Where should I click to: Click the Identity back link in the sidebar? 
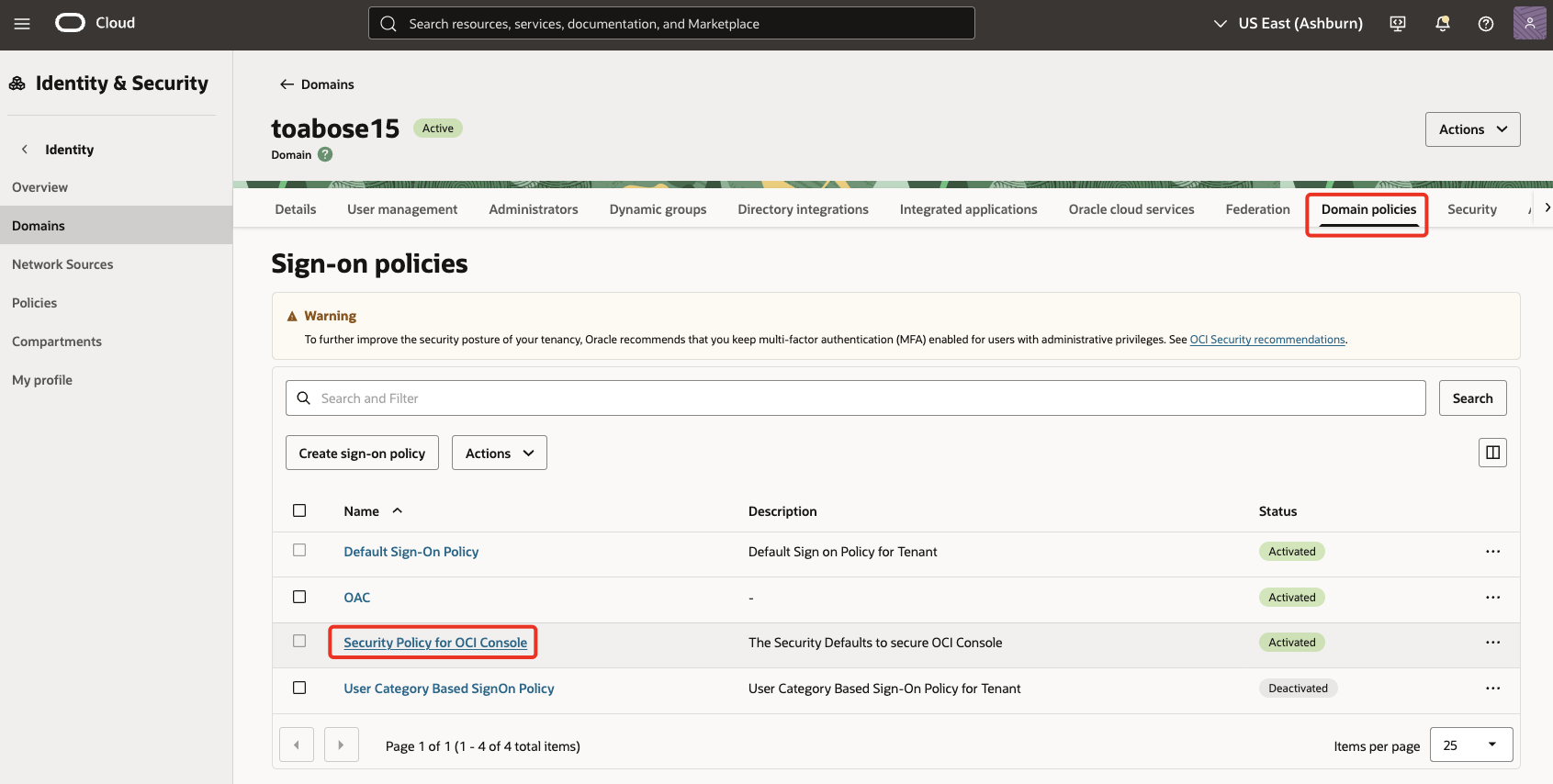[x=69, y=150]
